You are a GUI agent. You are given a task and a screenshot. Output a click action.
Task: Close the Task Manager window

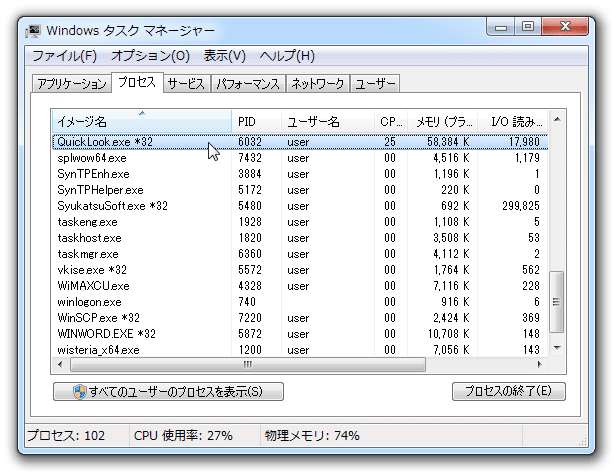click(565, 27)
